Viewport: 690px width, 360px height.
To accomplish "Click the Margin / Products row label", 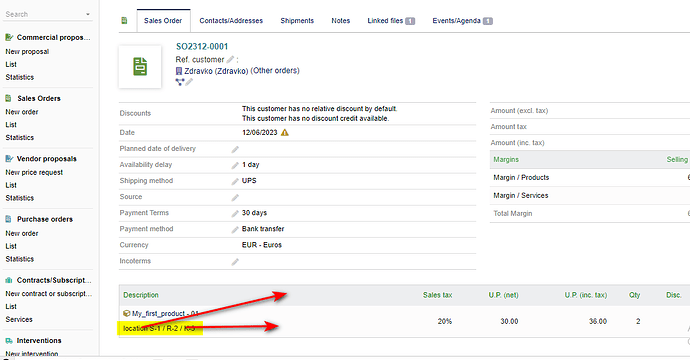I will 521,177.
